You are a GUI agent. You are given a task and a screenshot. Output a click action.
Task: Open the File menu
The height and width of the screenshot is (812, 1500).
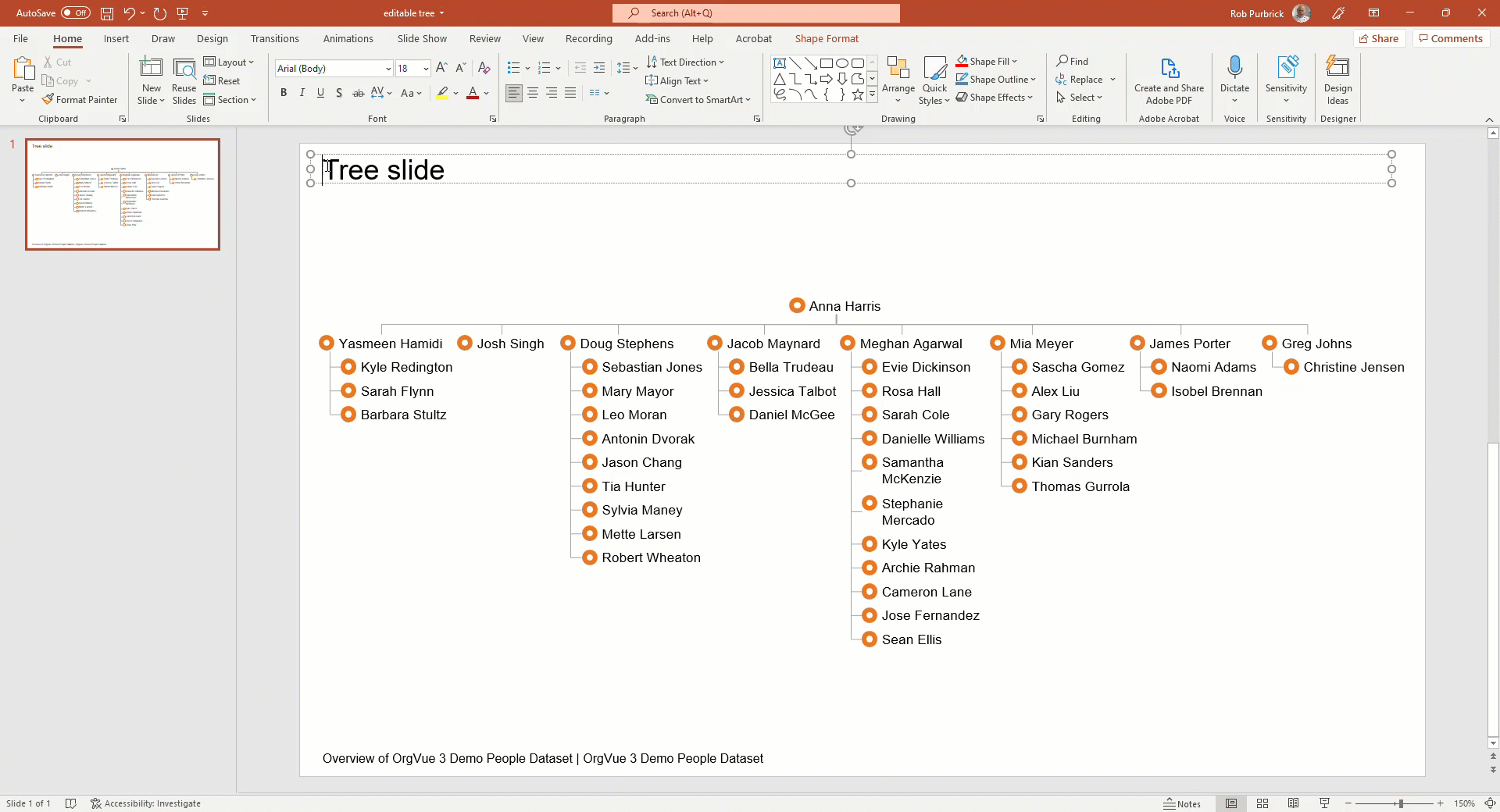coord(21,38)
